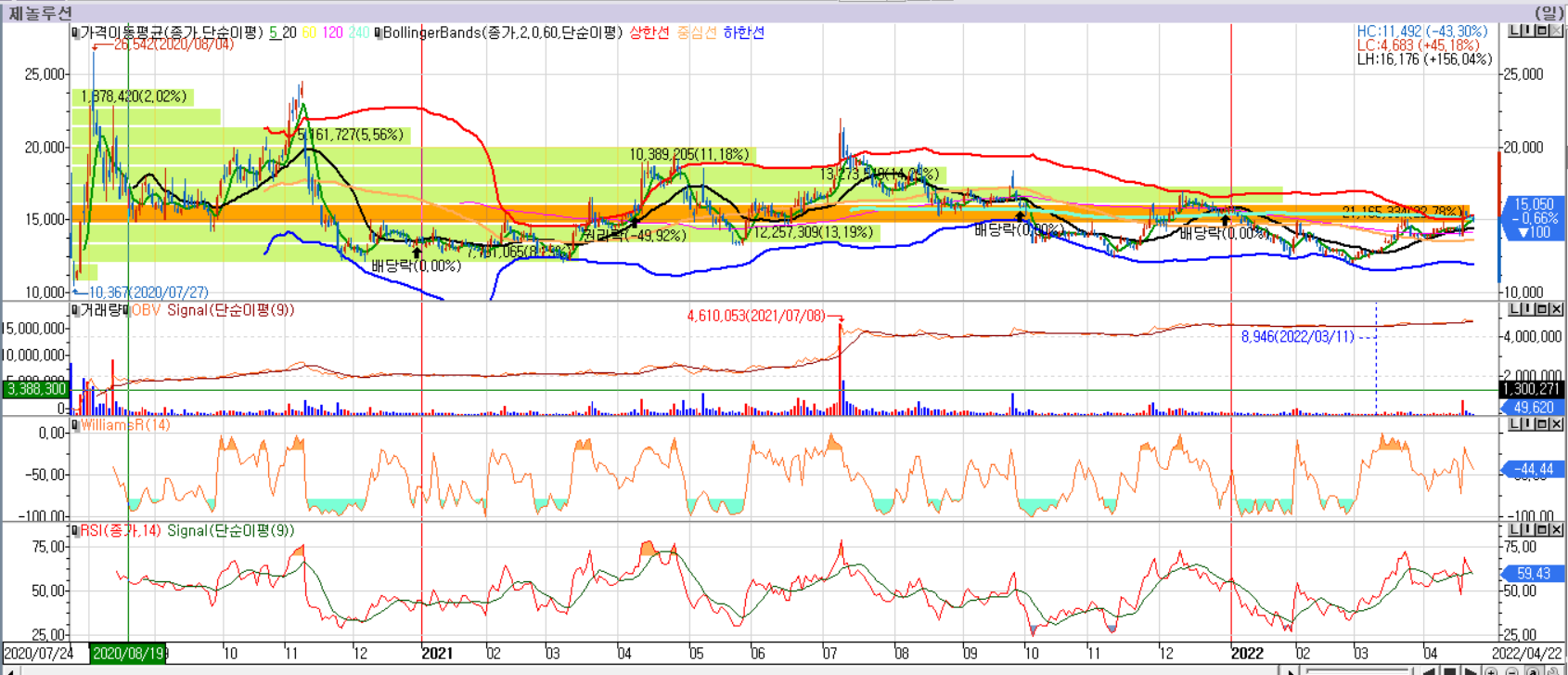
Task: Click the highlighted 2020/08/19 date marker
Action: pyautogui.click(x=128, y=654)
